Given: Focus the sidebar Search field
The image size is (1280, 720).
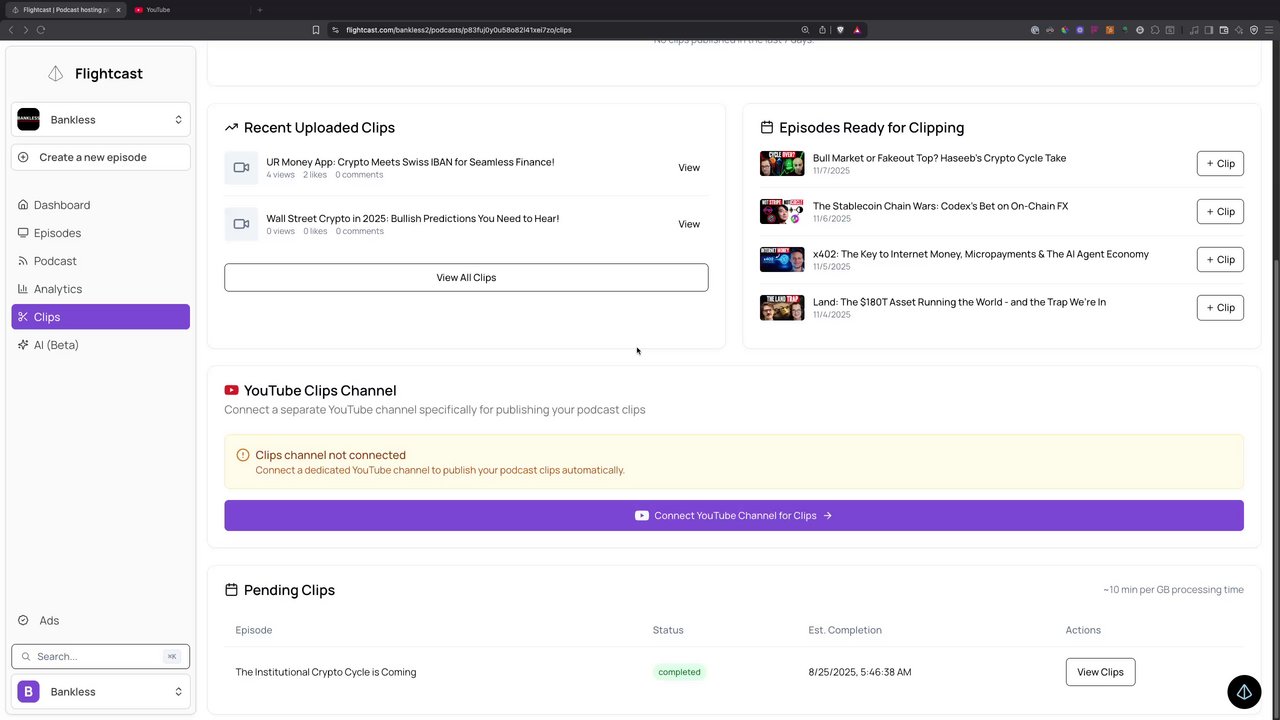Looking at the screenshot, I should click(95, 657).
